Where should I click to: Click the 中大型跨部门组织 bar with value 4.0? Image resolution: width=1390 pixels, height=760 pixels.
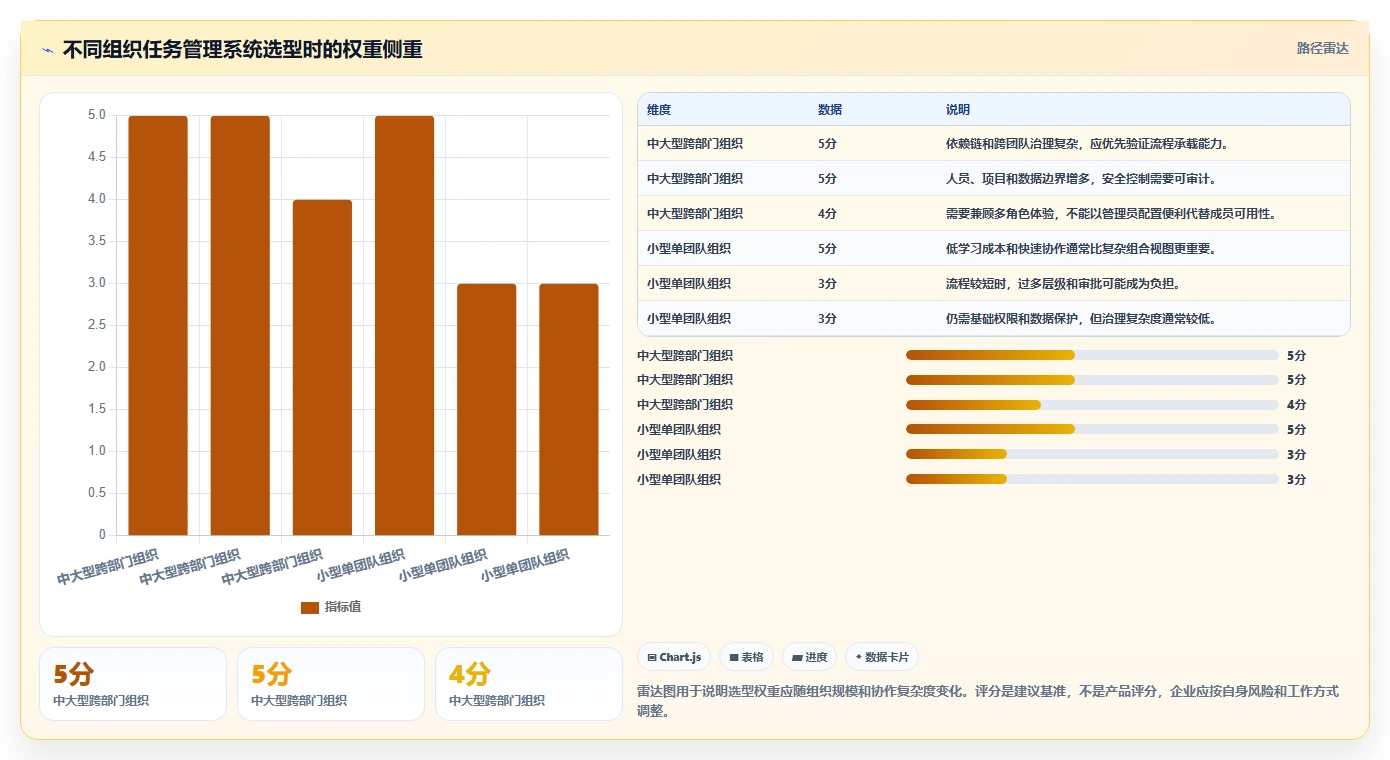(322, 367)
